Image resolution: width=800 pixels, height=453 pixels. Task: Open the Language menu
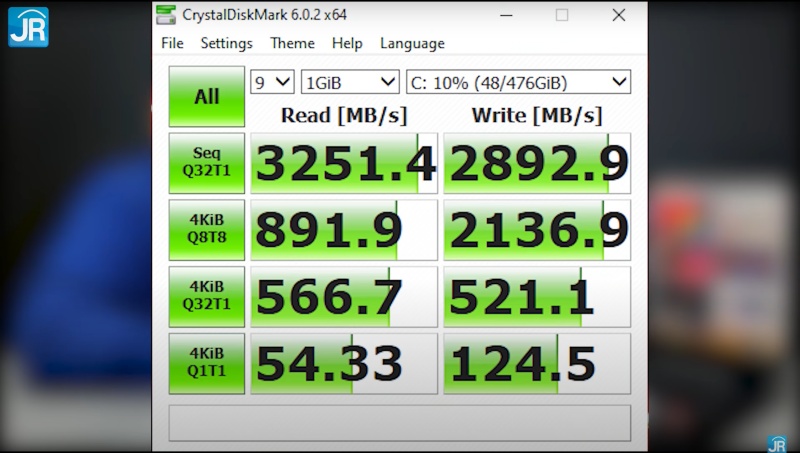[x=412, y=43]
